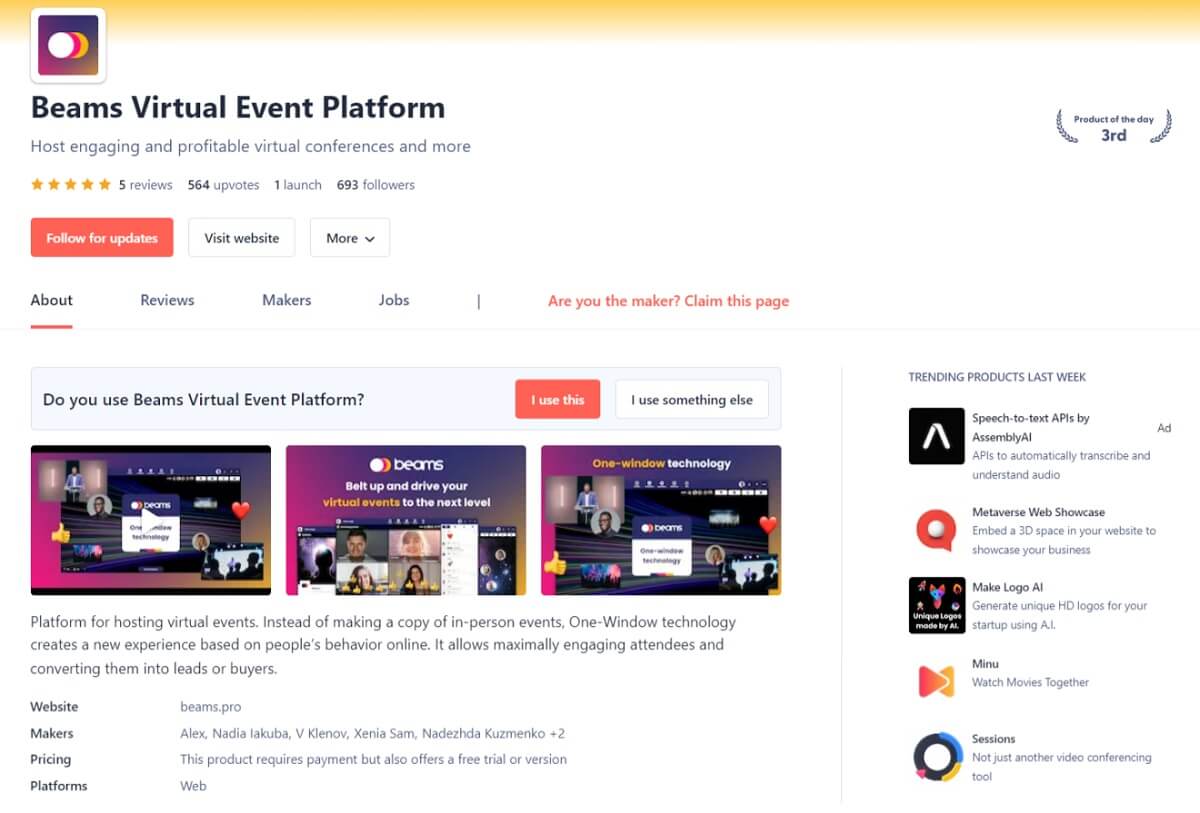This screenshot has height=813, width=1200.
Task: Click the Sessions video conferencing icon
Action: (x=936, y=757)
